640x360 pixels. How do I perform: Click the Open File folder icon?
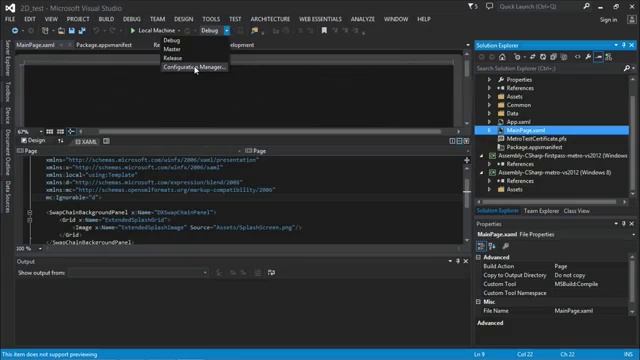tap(61, 31)
